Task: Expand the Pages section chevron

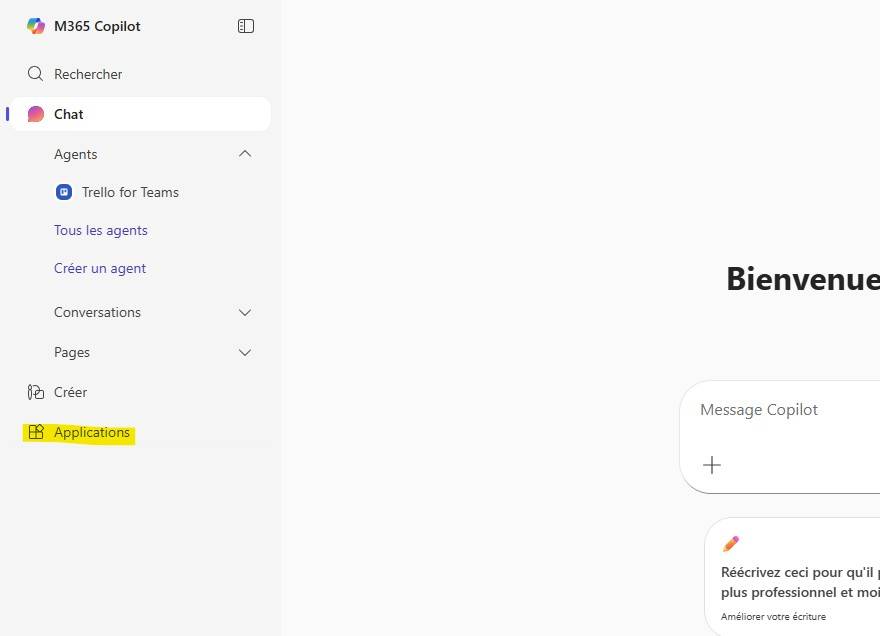Action: (245, 352)
